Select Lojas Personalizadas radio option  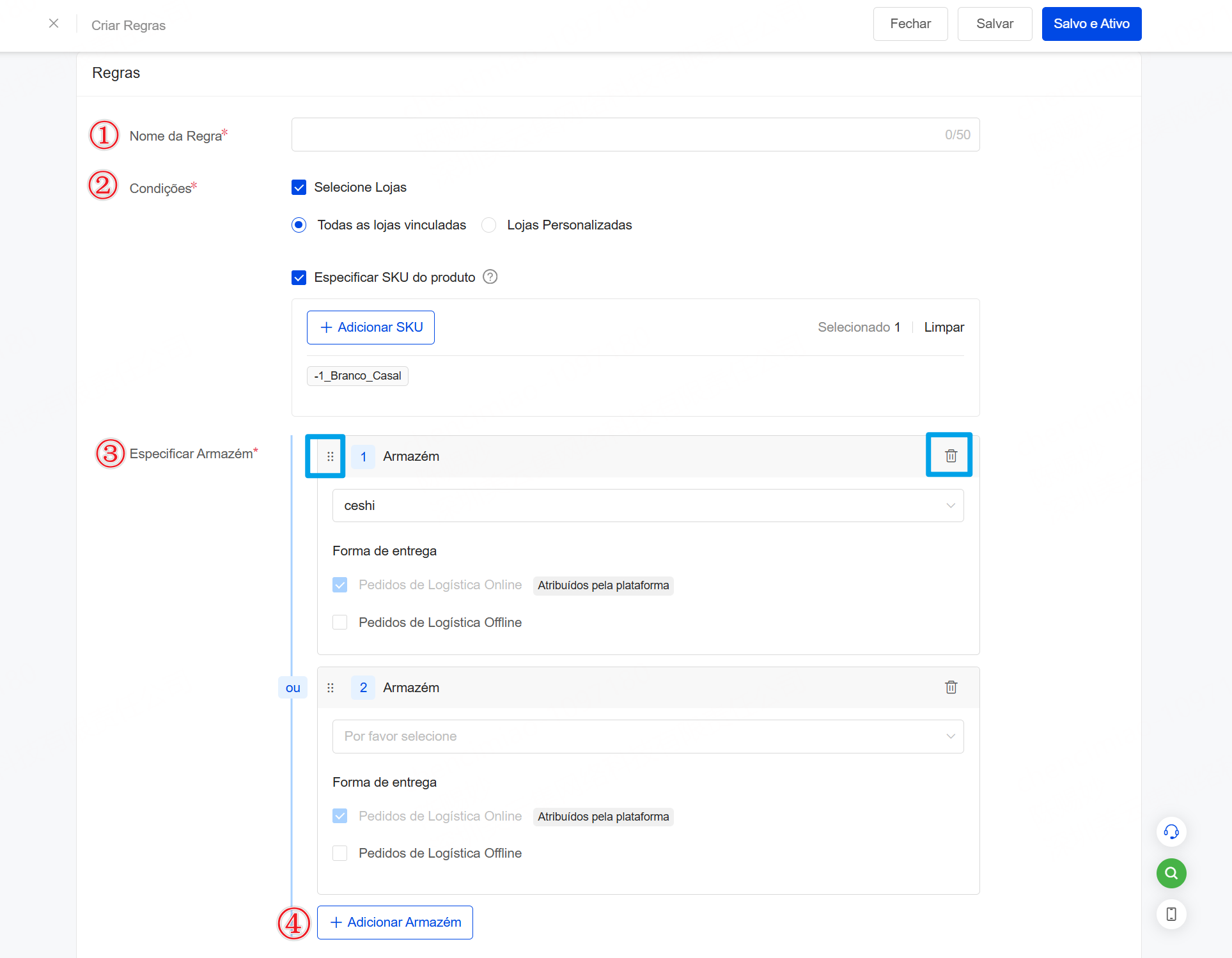tap(489, 225)
